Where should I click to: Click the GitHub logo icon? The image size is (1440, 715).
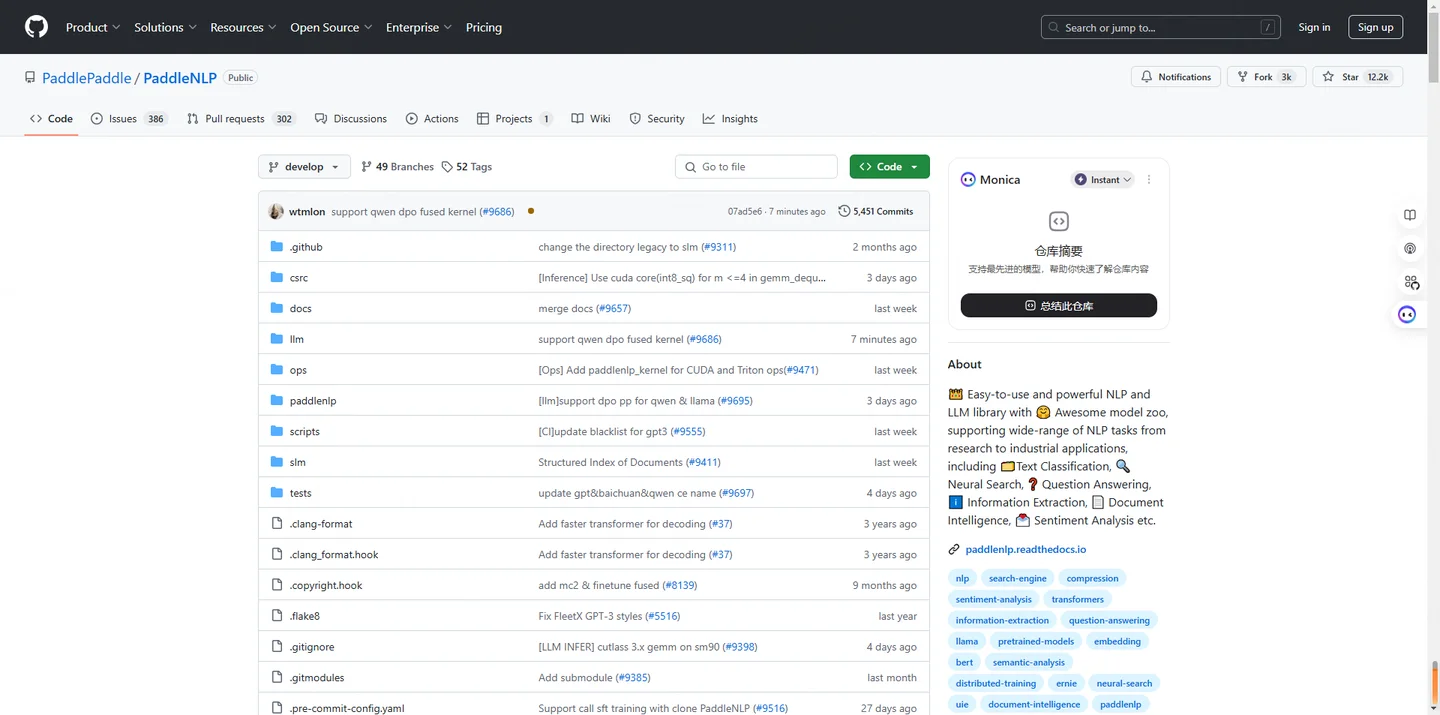pos(37,27)
